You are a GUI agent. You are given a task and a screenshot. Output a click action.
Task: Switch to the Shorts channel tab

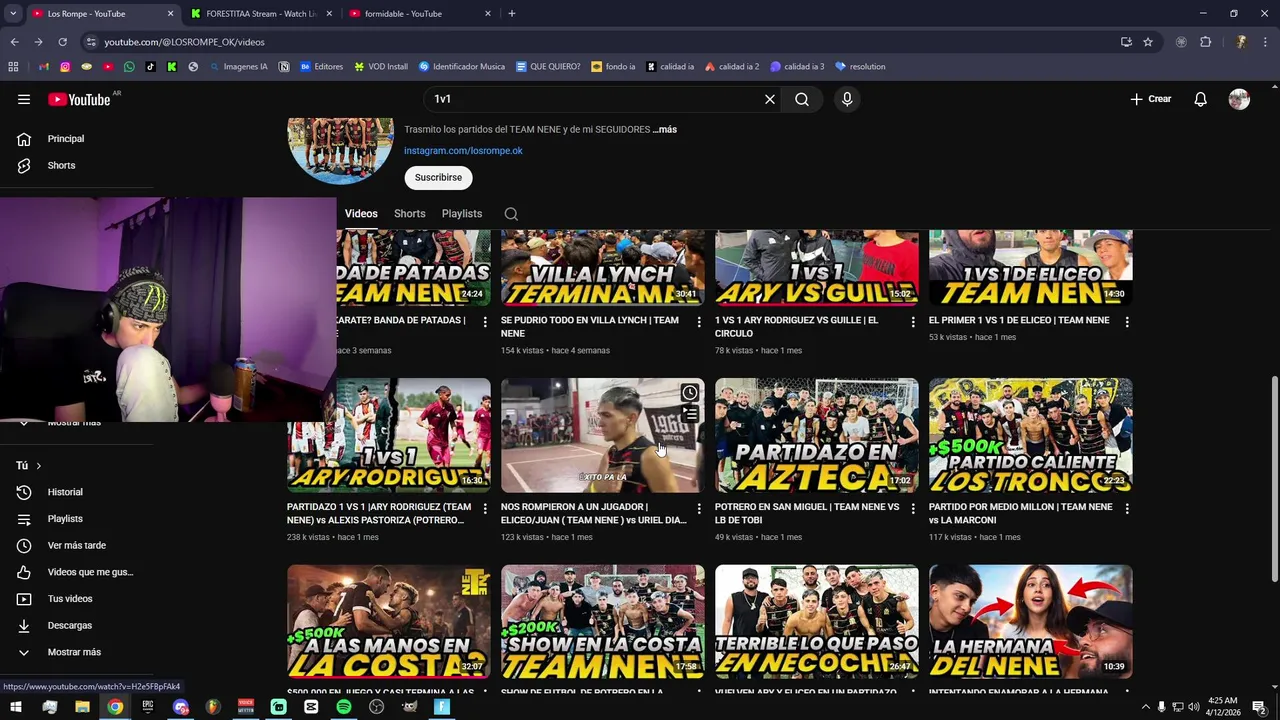pyautogui.click(x=410, y=214)
